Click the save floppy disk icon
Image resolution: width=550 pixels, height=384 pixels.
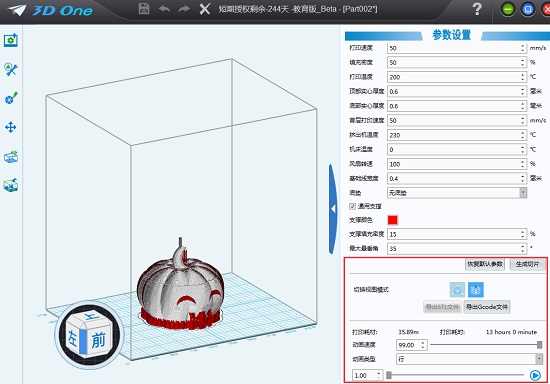pos(144,9)
